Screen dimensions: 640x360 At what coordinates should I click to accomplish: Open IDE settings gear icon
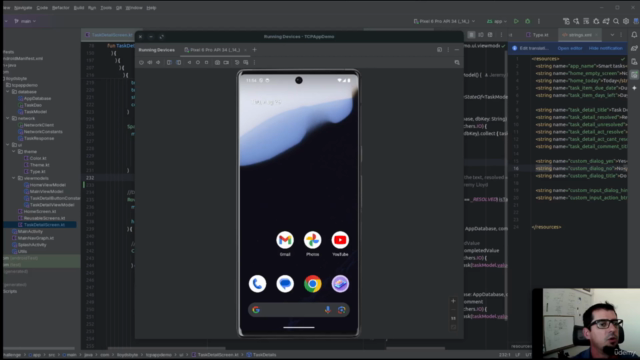pos(626,21)
